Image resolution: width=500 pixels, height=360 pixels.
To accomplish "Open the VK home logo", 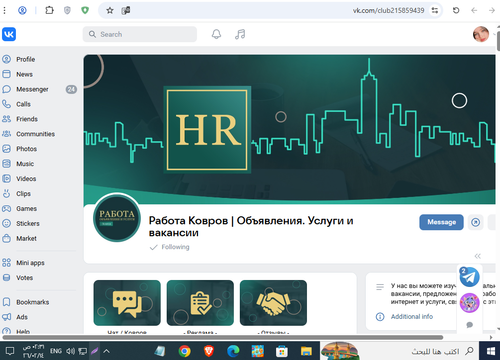I will point(9,34).
